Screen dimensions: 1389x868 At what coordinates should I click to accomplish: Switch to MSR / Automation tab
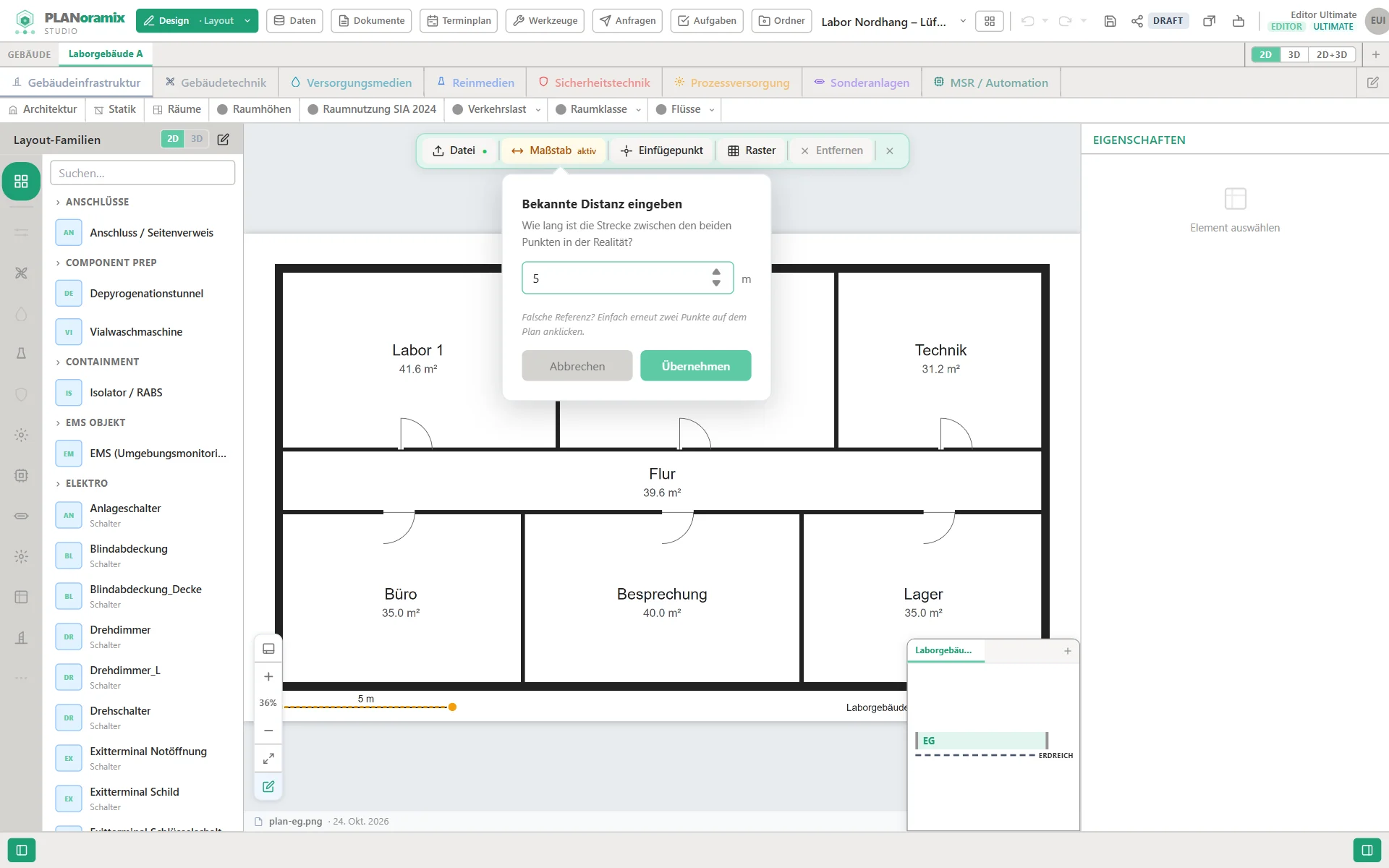990,82
